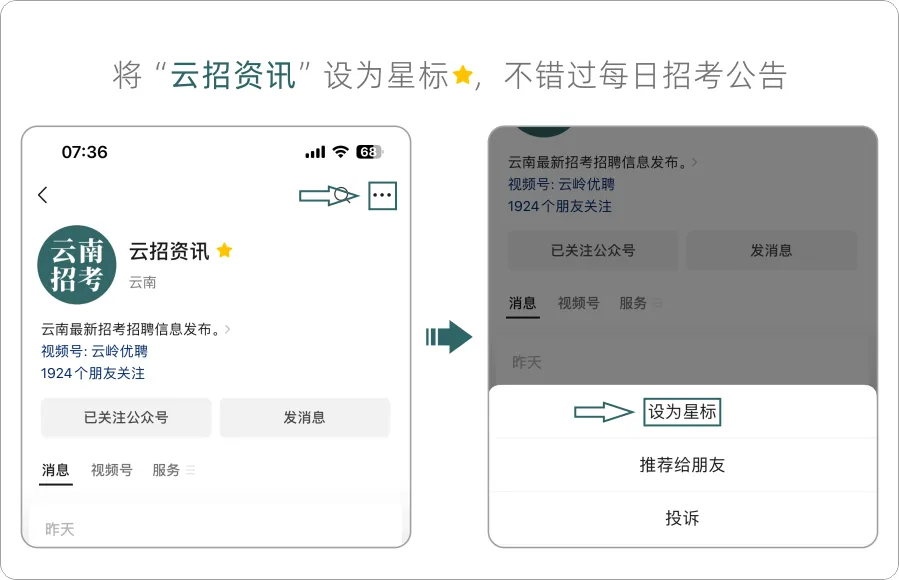The width and height of the screenshot is (899, 580).
Task: Tap the back chevron in left phone
Action: pos(43,195)
